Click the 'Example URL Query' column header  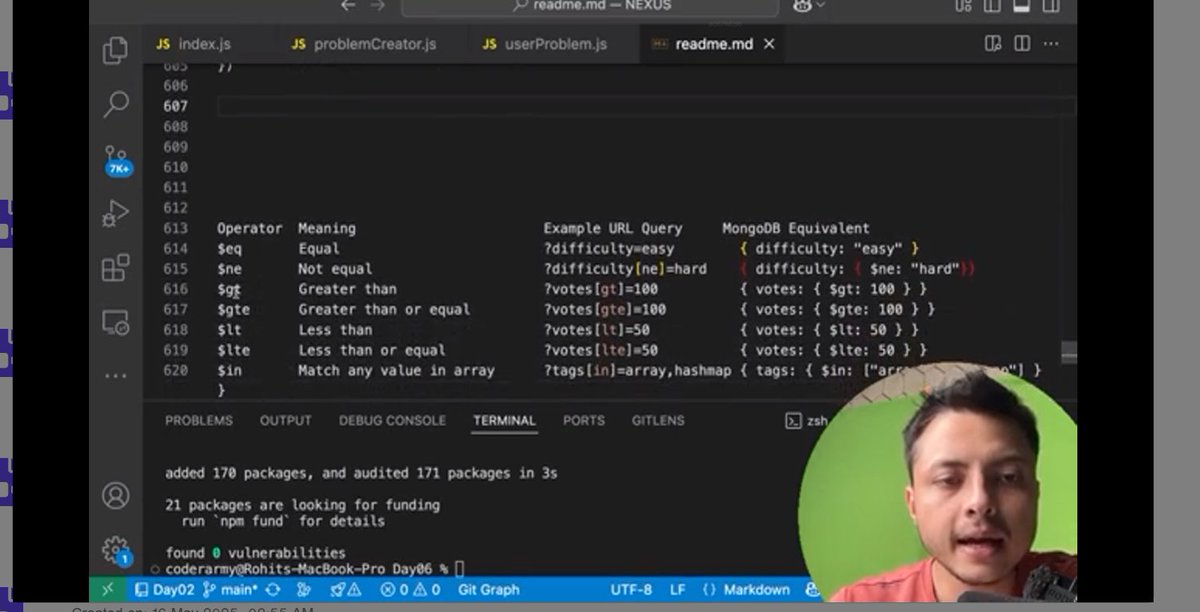click(x=613, y=228)
